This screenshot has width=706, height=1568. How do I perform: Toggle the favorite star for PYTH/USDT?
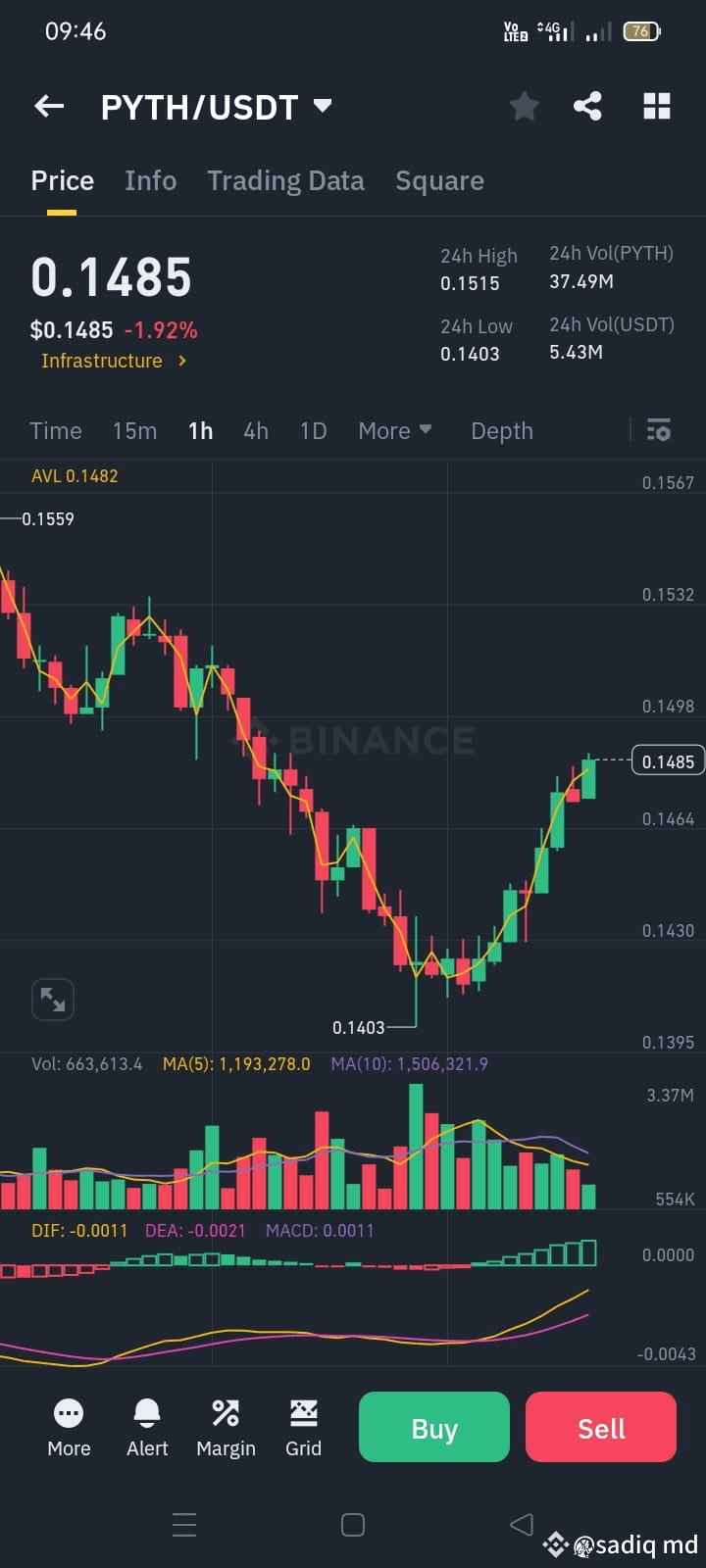tap(524, 106)
